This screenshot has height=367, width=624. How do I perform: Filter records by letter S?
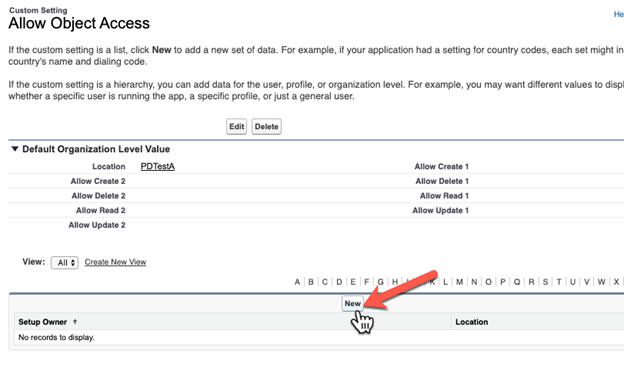point(545,282)
